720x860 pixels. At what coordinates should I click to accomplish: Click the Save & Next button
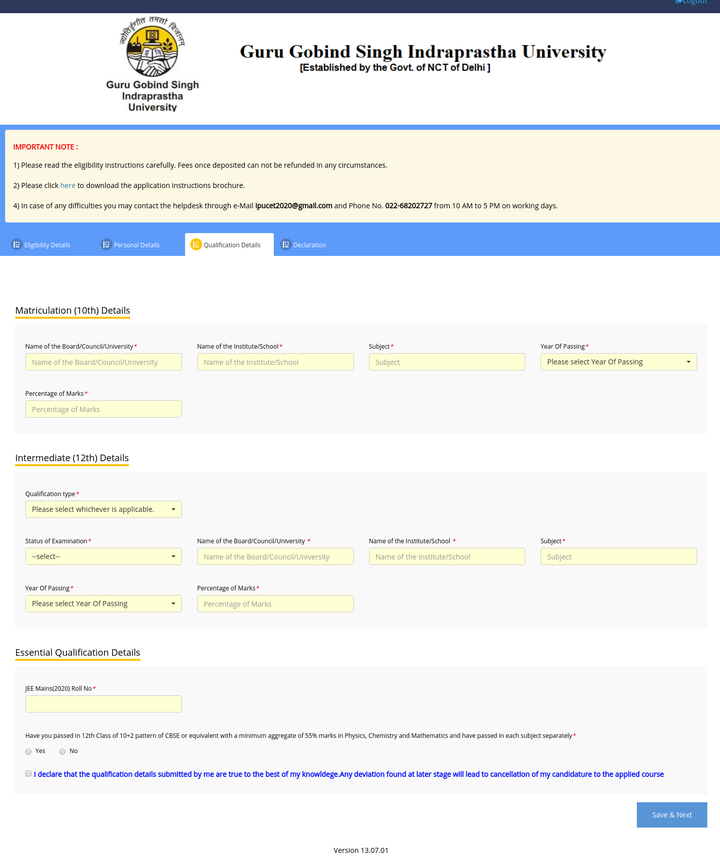point(672,815)
